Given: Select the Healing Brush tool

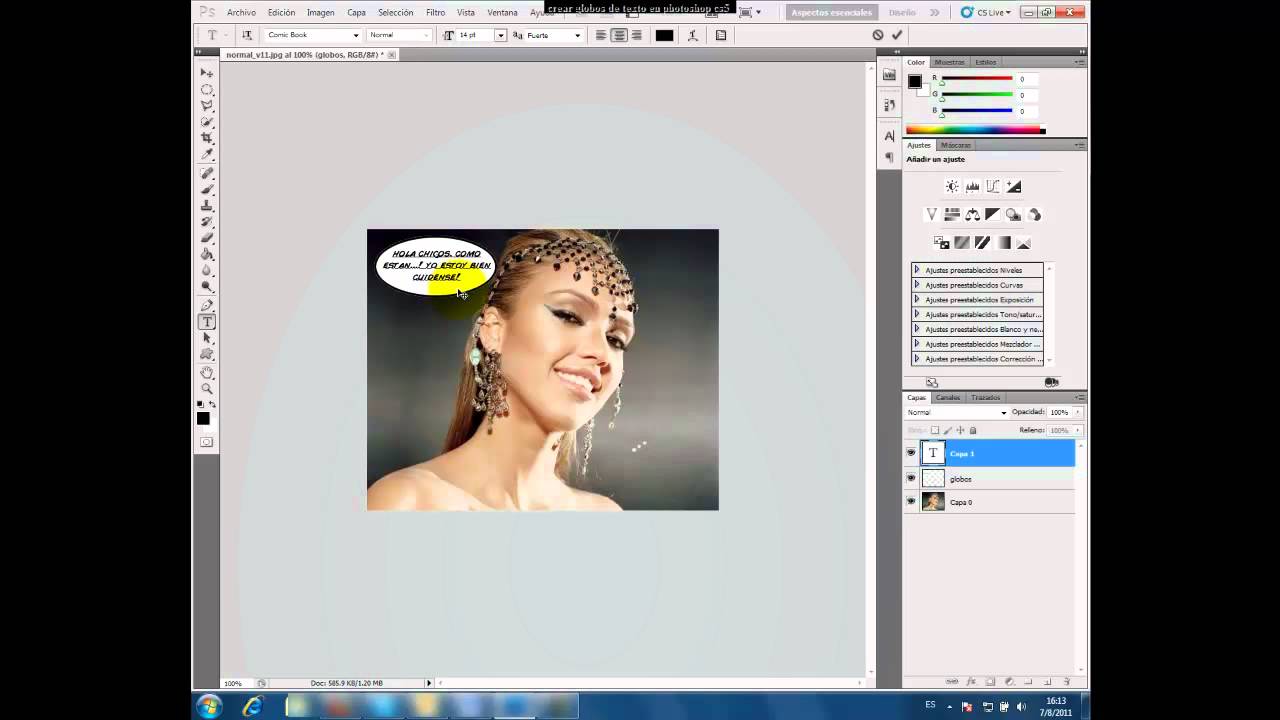Looking at the screenshot, I should click(x=207, y=173).
